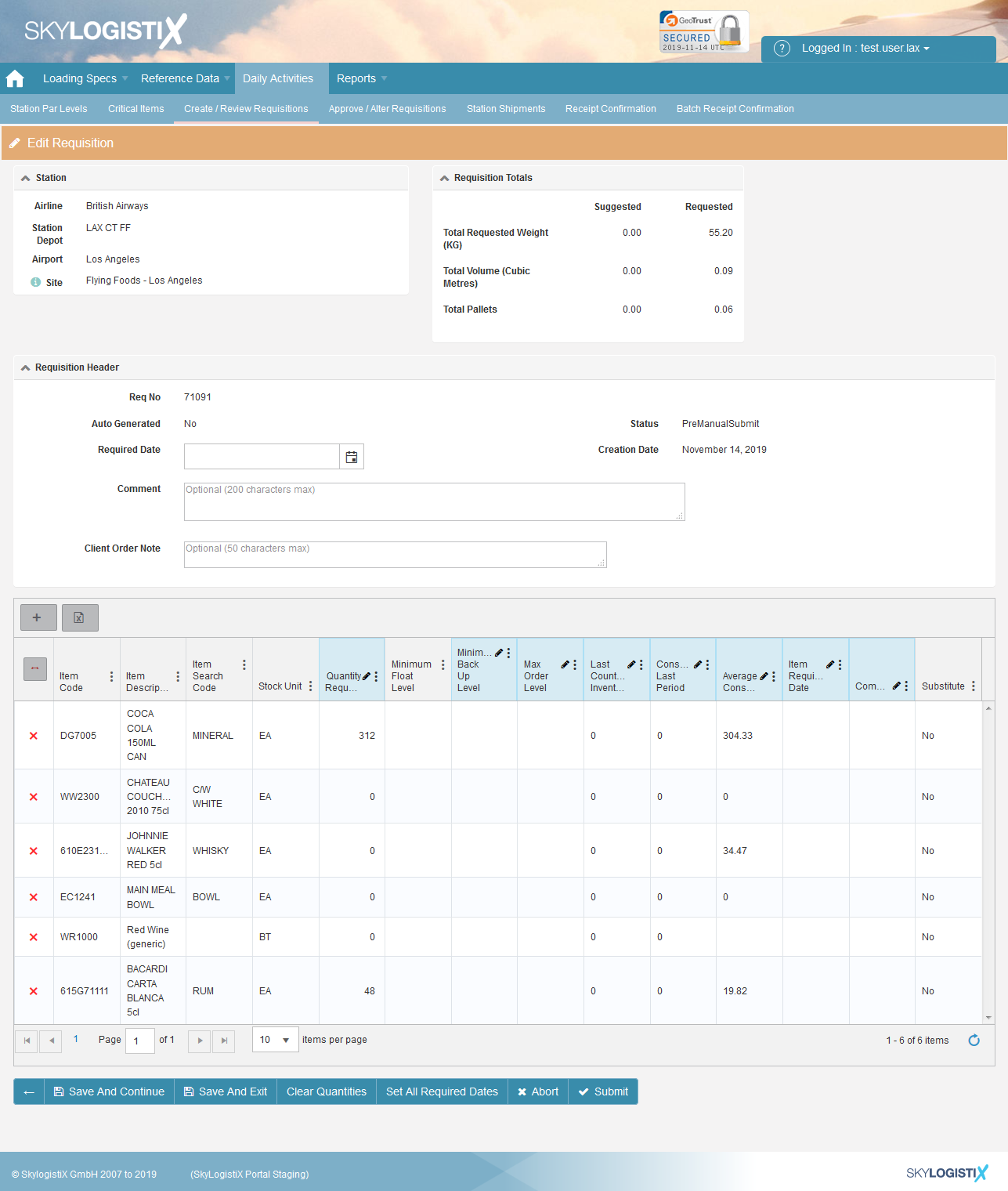
Task: Delete the BACARDI CARTA BLANCA row
Action: [x=34, y=991]
